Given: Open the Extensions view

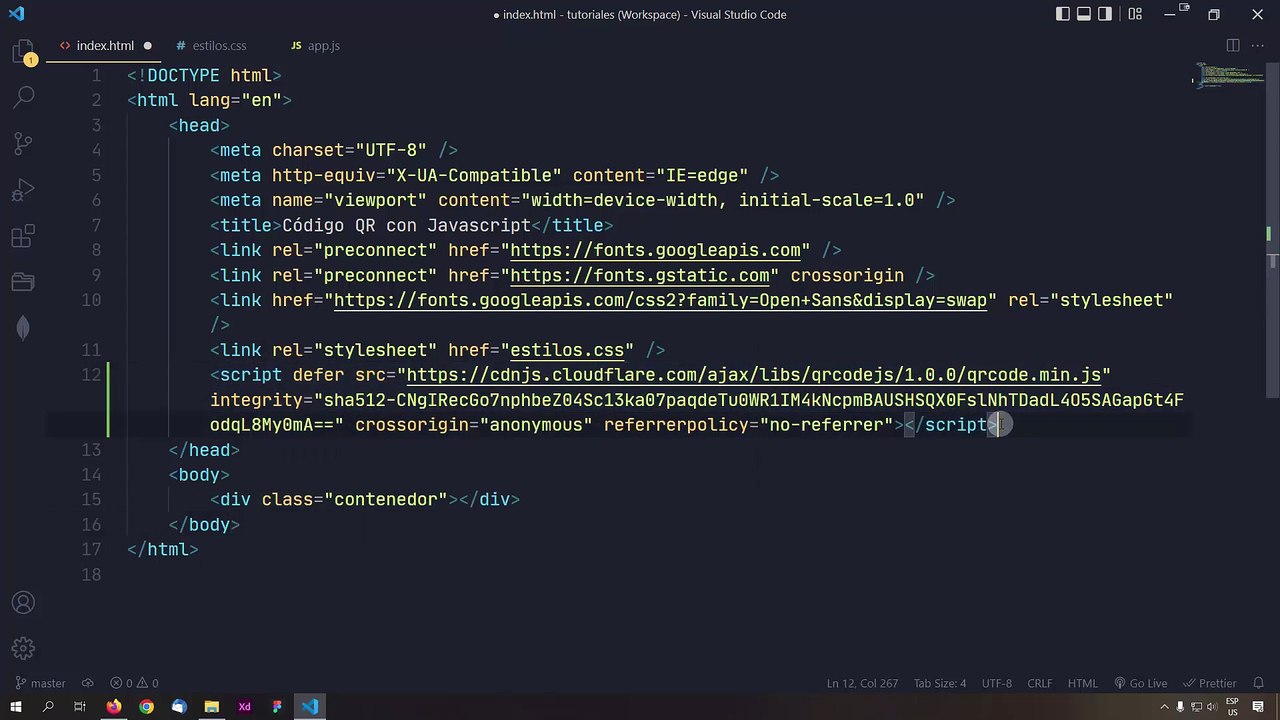Looking at the screenshot, I should click(24, 237).
